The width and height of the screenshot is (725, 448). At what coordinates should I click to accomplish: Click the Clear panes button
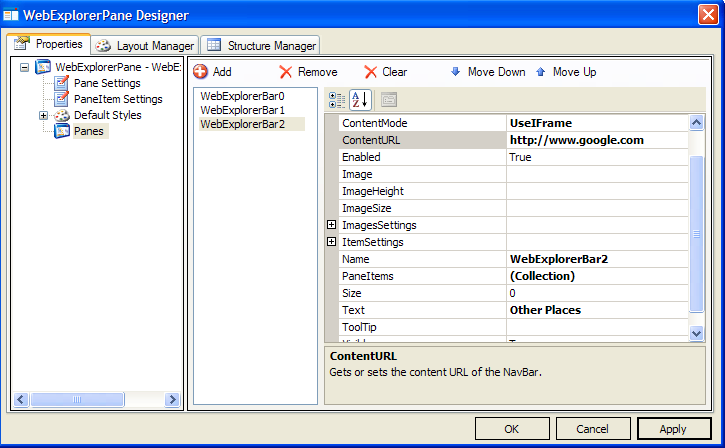click(x=385, y=72)
